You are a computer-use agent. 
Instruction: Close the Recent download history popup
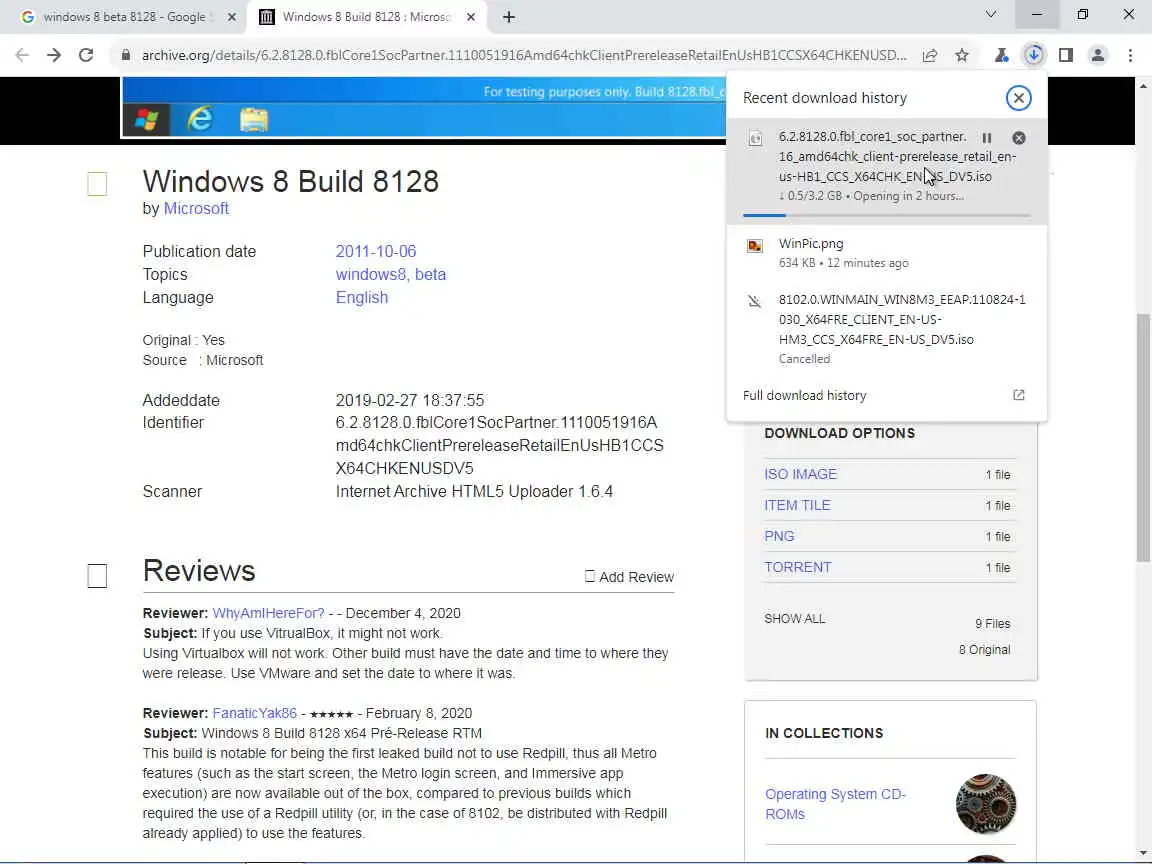coord(1018,98)
